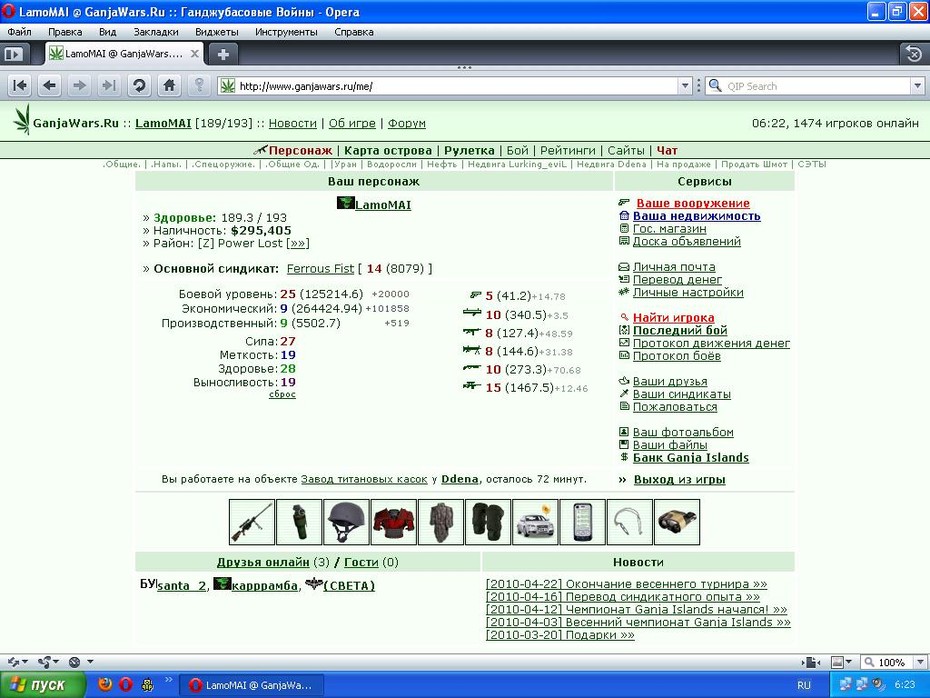930x698 pixels.
Task: Open the binoculars item icon
Action: pos(677,522)
